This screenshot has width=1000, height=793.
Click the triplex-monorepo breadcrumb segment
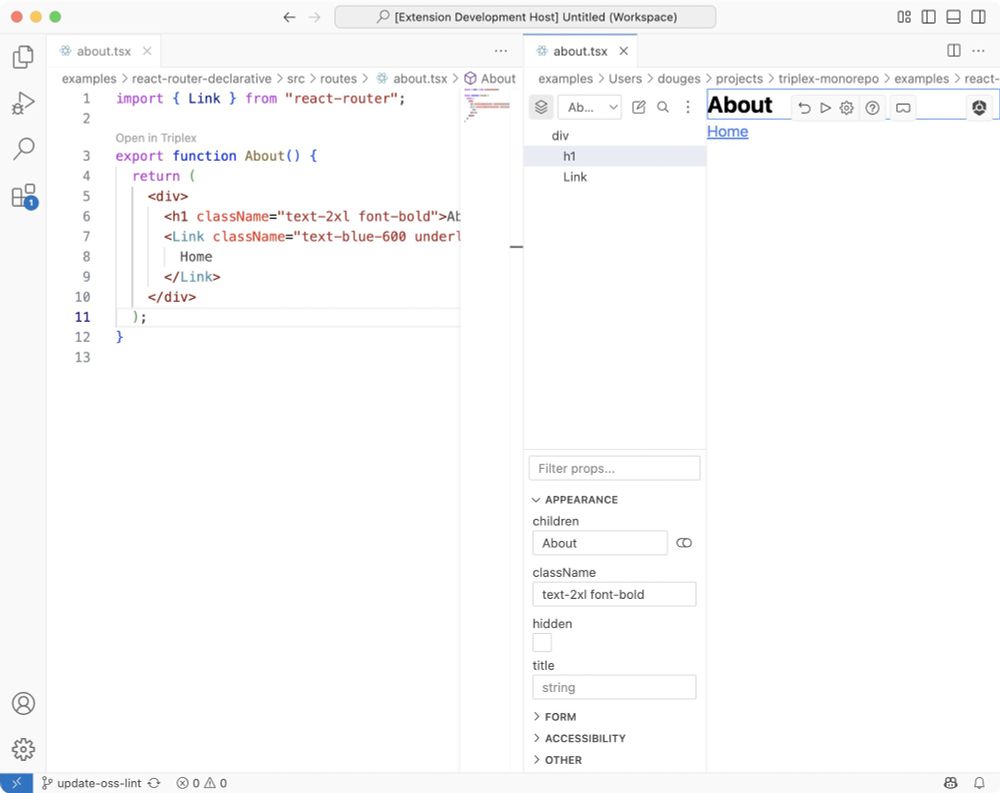click(x=828, y=78)
